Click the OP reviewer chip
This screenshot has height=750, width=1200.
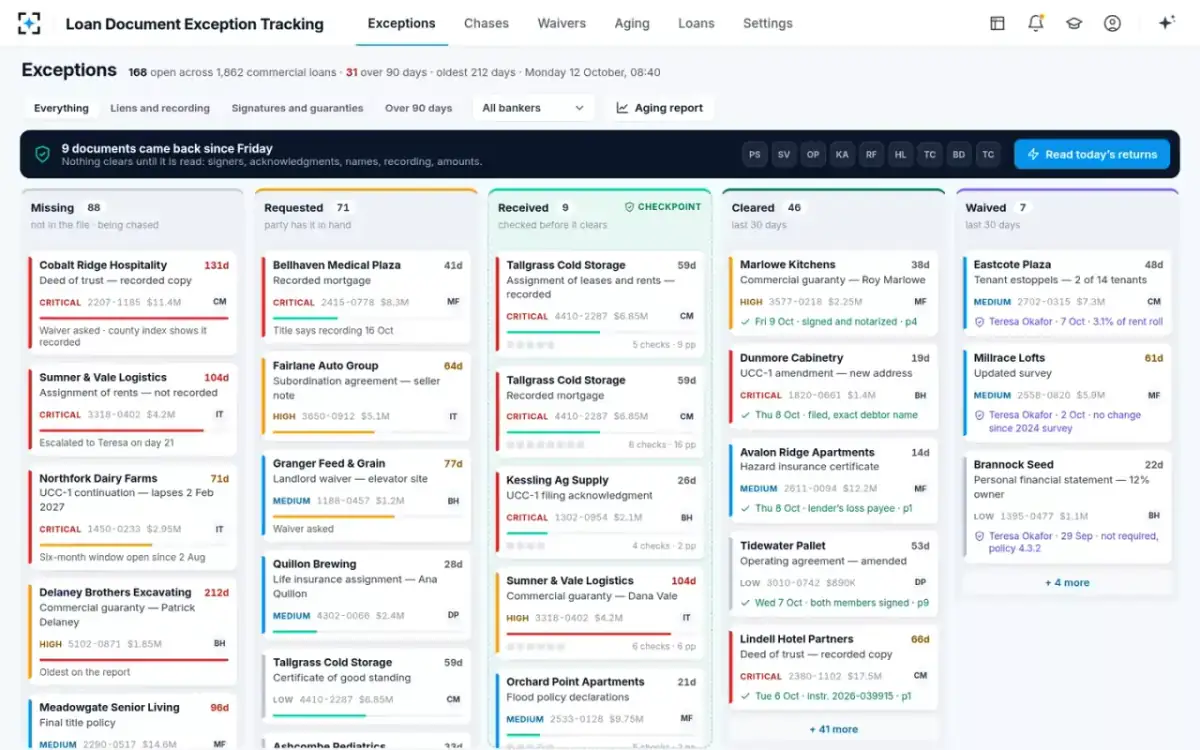point(813,154)
